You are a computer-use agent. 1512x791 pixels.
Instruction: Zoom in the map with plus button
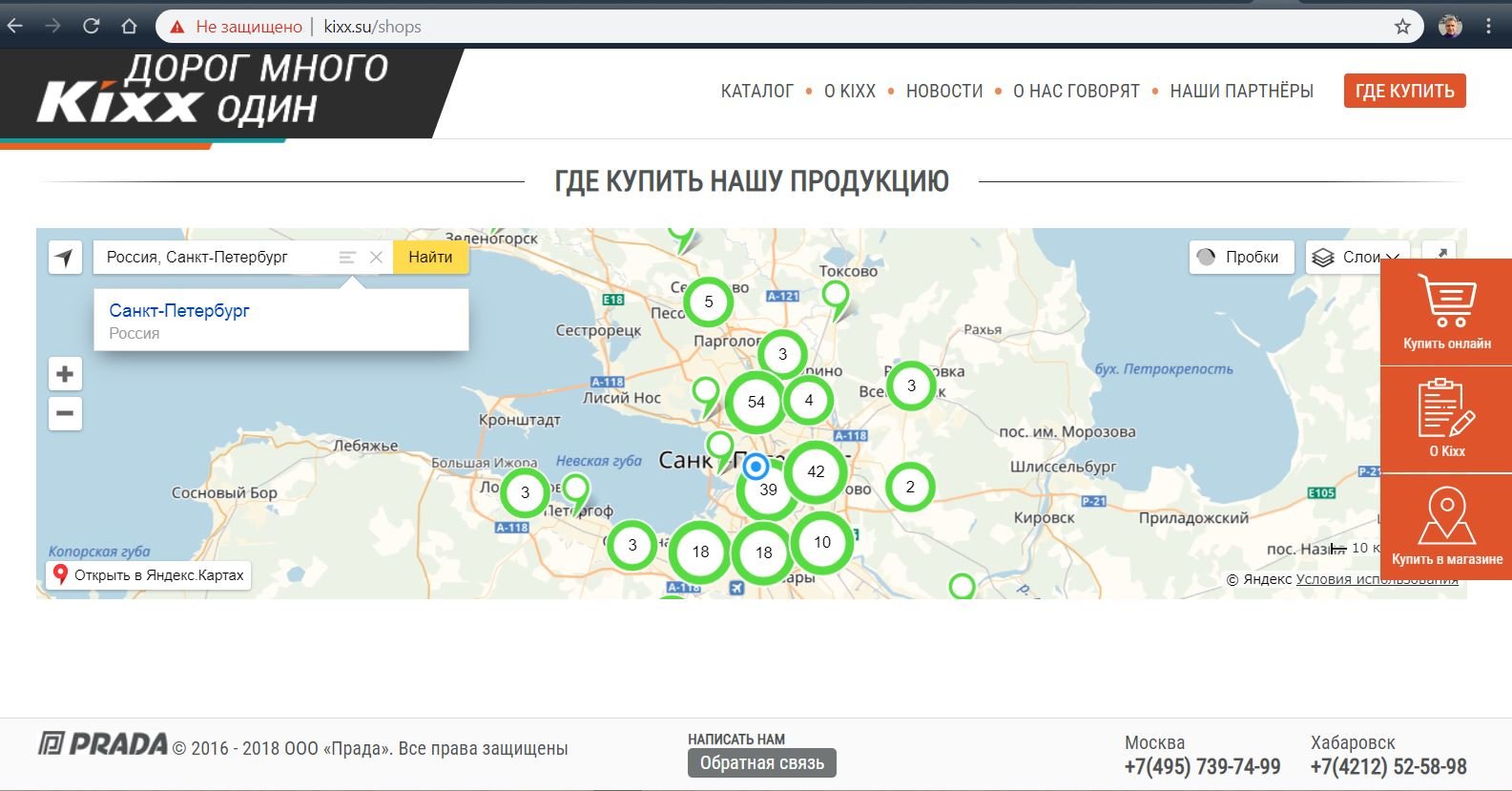tap(65, 373)
